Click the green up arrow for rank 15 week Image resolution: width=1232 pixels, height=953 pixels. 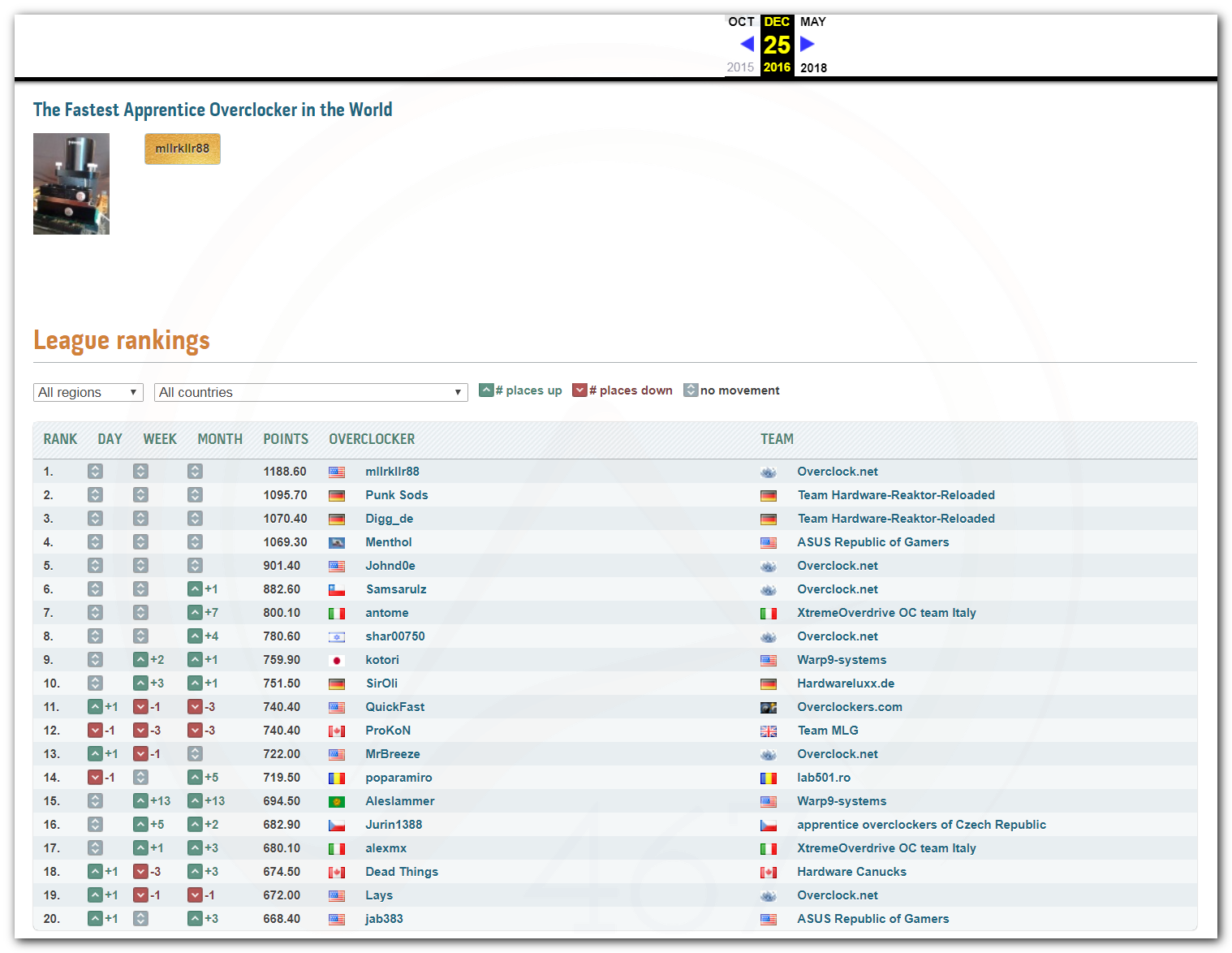coord(140,801)
